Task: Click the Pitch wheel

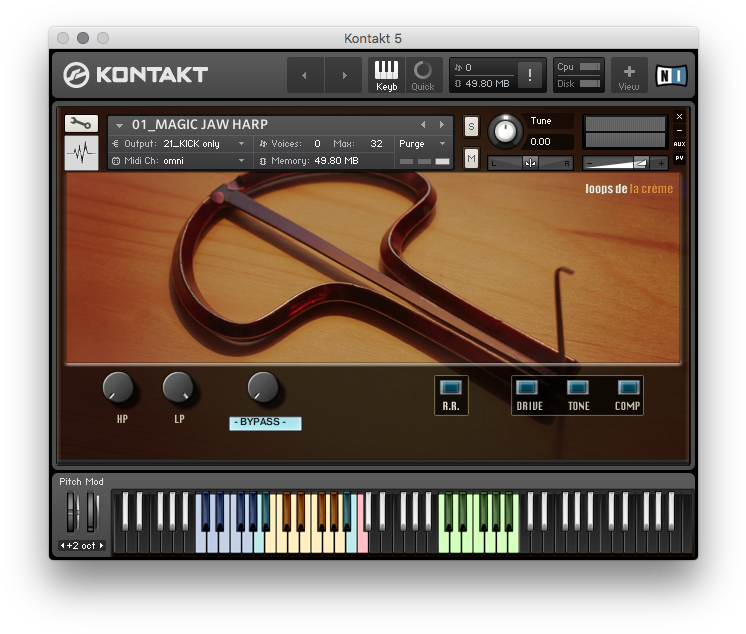Action: [x=71, y=512]
